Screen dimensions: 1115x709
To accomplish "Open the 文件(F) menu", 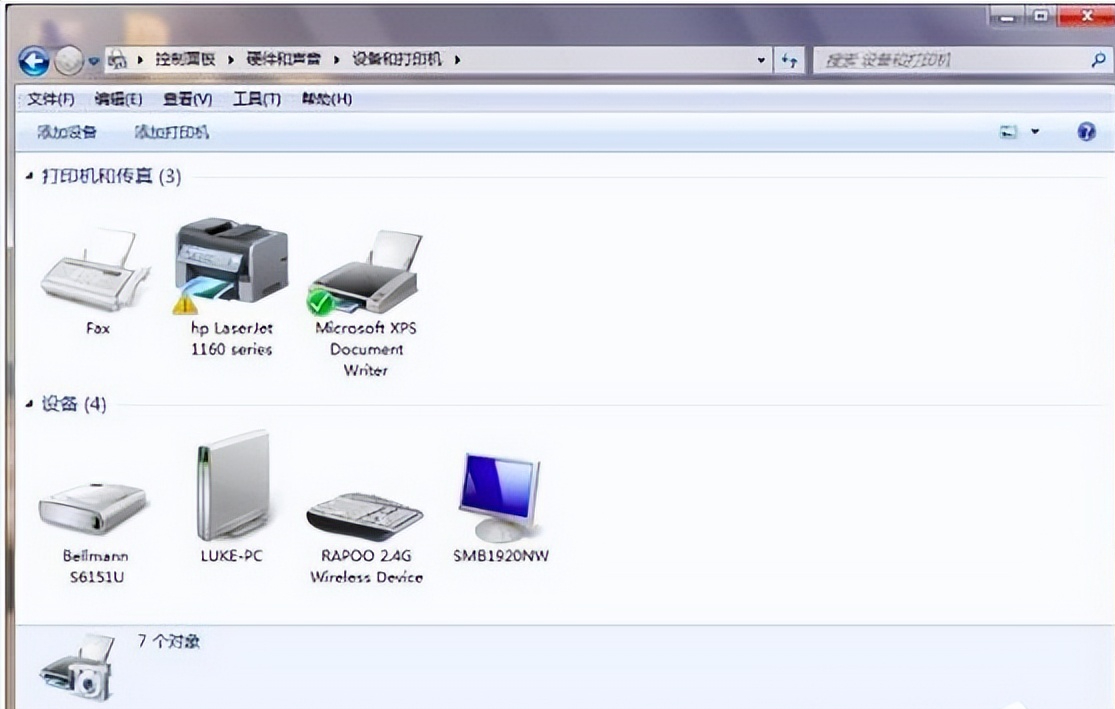I will coord(51,99).
